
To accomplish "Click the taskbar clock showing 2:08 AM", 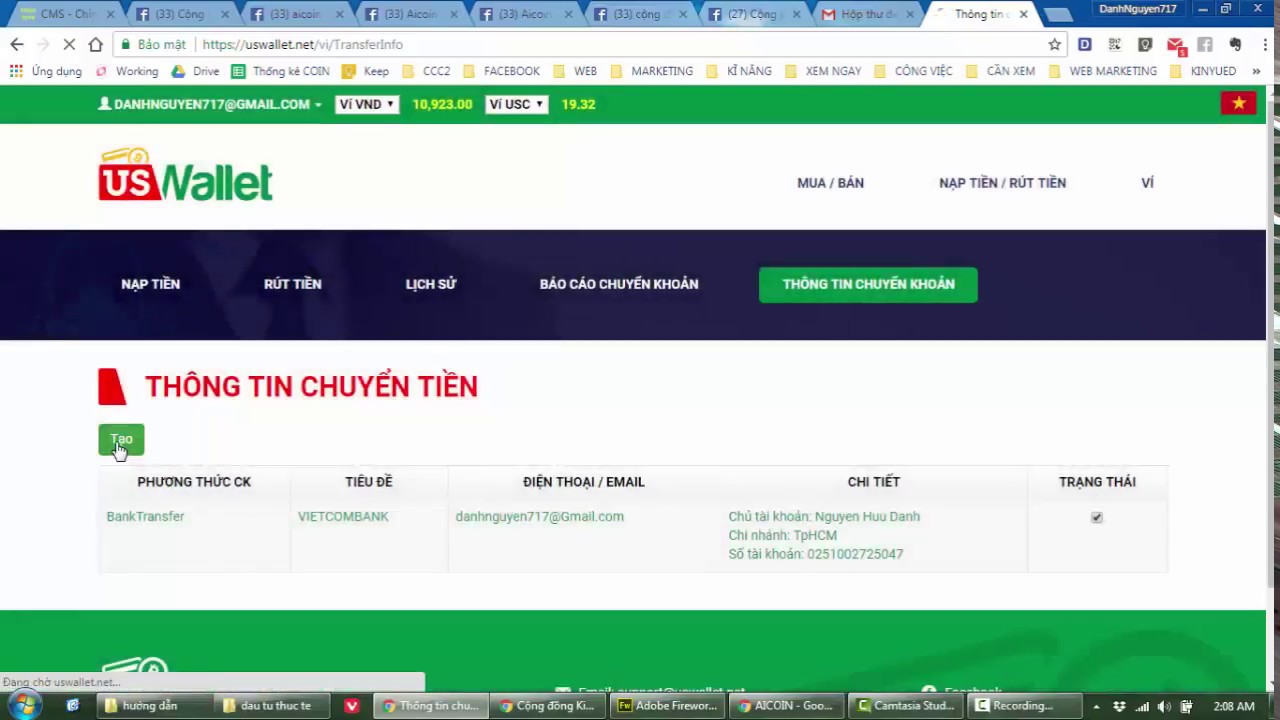I will [1233, 706].
